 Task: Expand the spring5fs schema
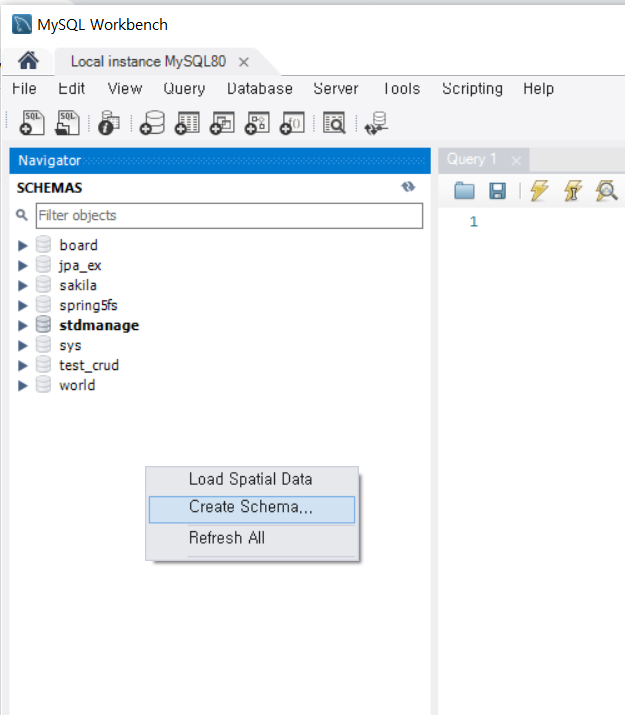click(x=22, y=306)
